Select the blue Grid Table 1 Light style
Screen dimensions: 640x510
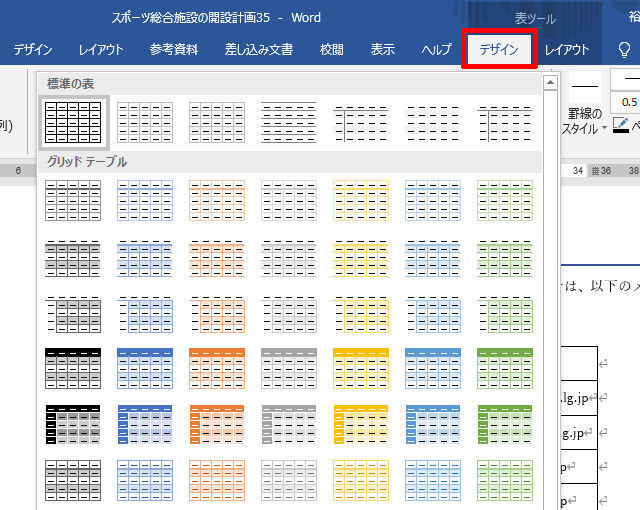tap(145, 200)
